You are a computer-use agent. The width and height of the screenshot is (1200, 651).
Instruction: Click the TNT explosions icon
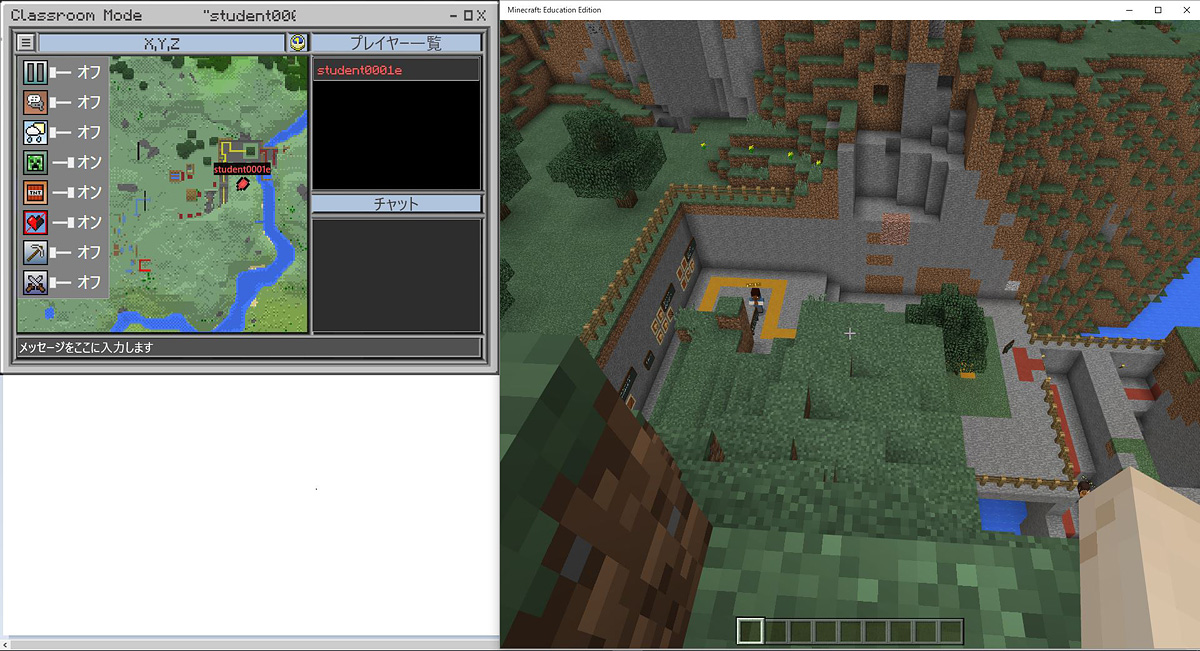tap(33, 192)
